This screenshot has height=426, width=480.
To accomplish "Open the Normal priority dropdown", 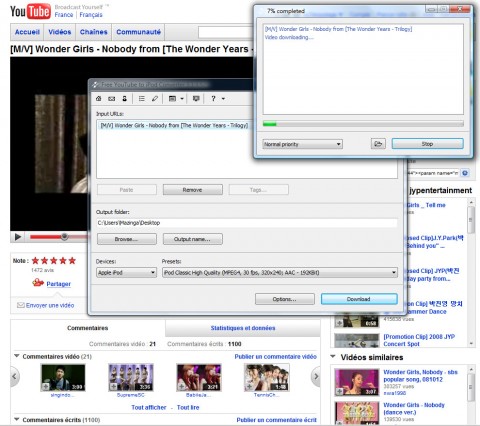I will (x=302, y=144).
